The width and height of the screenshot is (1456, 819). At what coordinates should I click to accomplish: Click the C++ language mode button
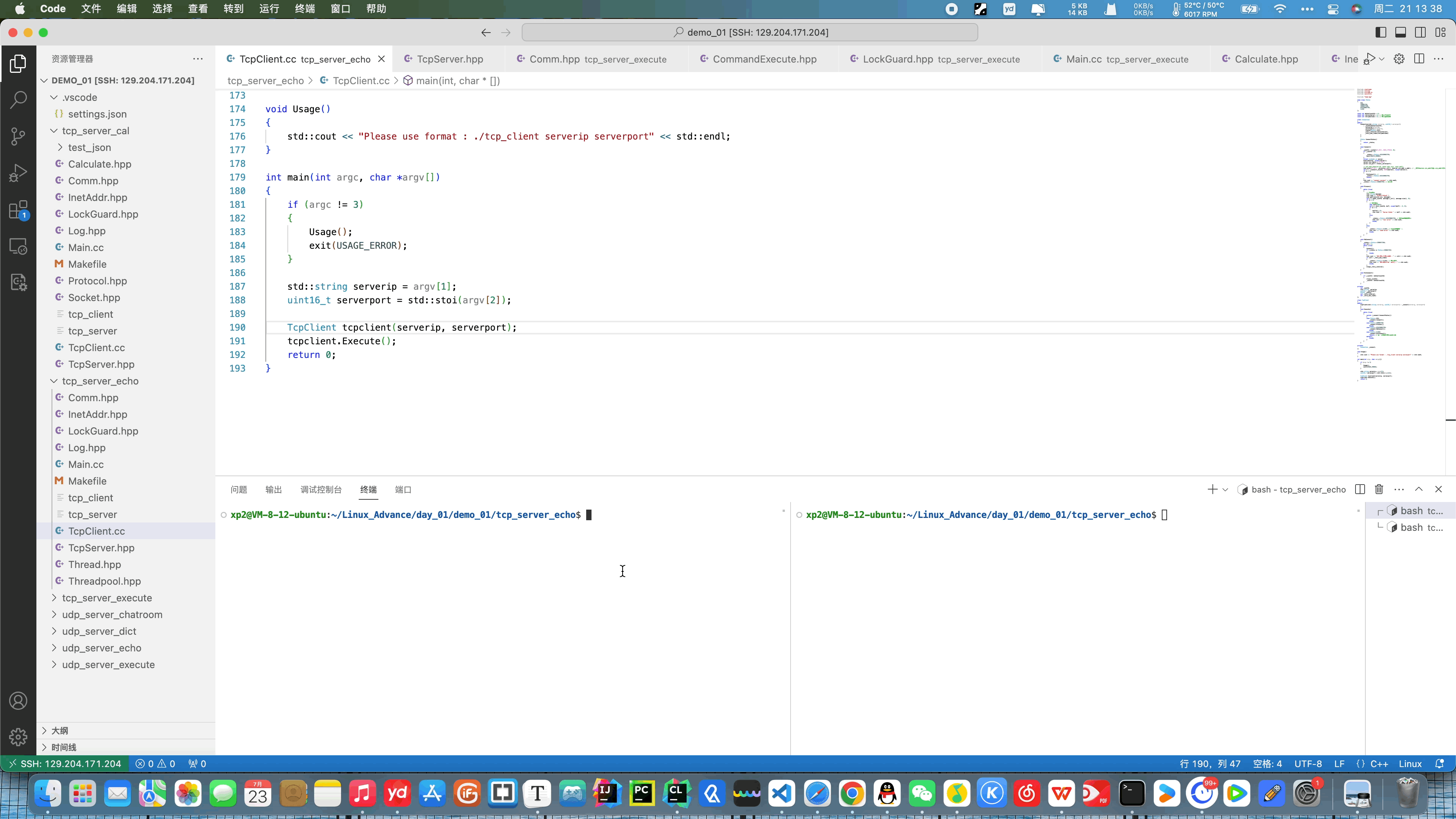pyautogui.click(x=1379, y=764)
